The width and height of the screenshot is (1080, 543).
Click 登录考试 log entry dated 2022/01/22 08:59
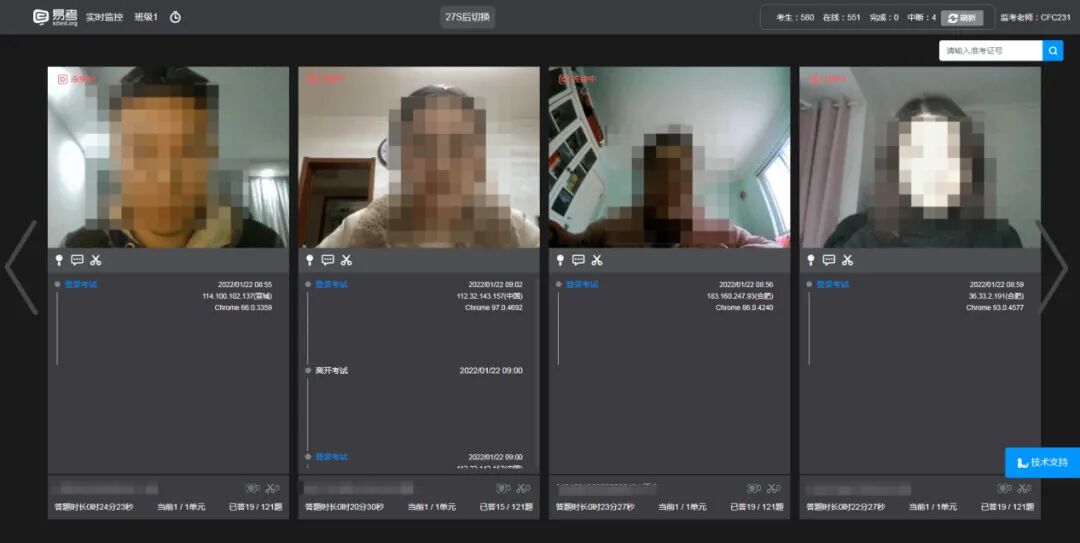click(833, 284)
